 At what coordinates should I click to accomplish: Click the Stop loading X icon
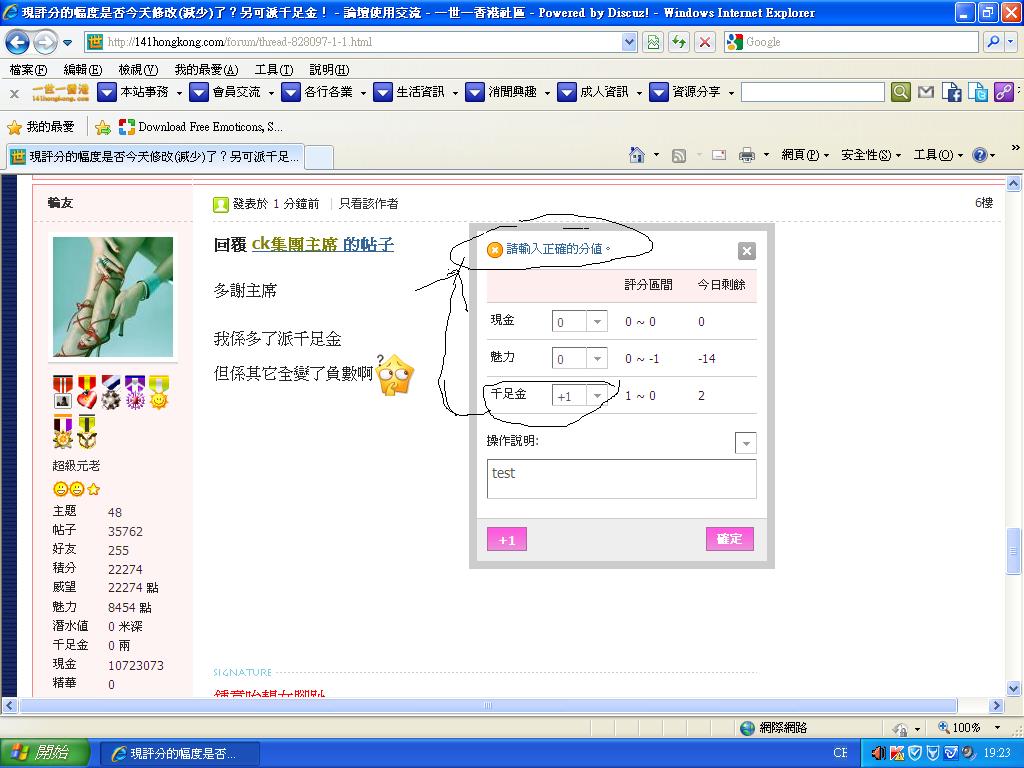pyautogui.click(x=705, y=42)
